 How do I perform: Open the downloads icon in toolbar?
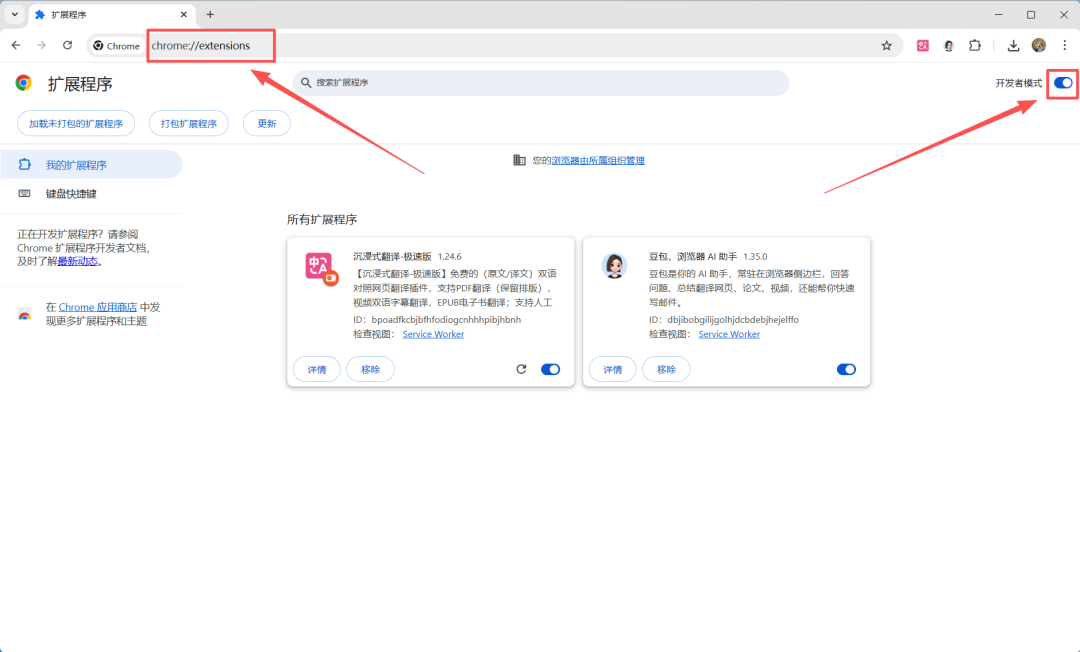pyautogui.click(x=1013, y=45)
